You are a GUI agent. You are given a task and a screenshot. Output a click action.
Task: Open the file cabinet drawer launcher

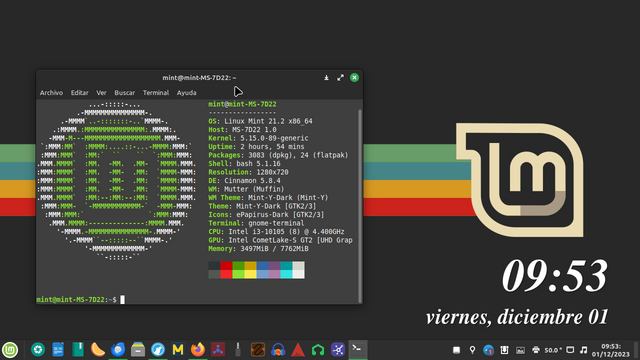[138, 350]
